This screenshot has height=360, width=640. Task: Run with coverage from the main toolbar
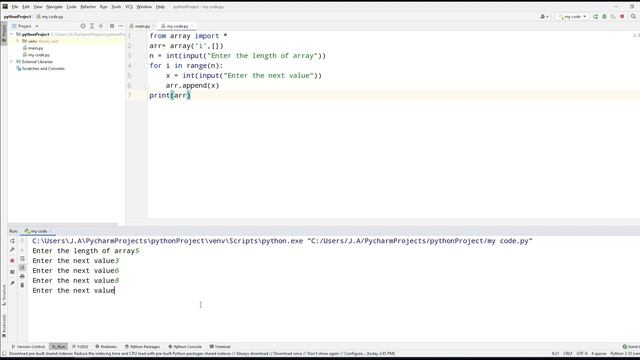(x=613, y=17)
